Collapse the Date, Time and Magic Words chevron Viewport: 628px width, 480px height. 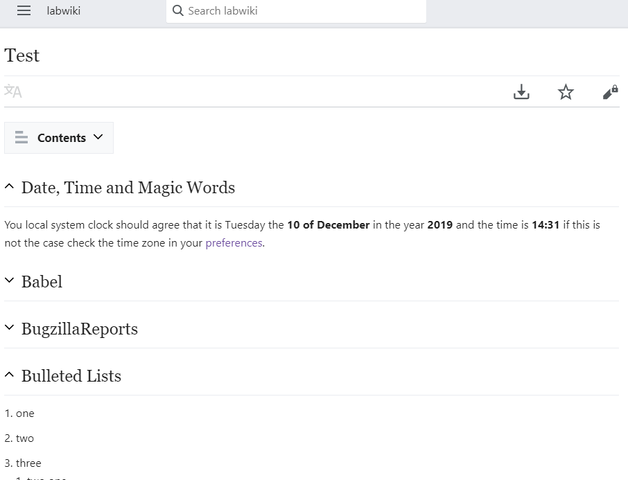point(10,187)
